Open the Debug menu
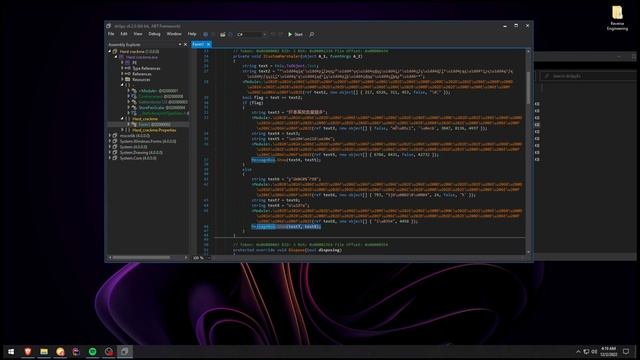 tap(154, 34)
